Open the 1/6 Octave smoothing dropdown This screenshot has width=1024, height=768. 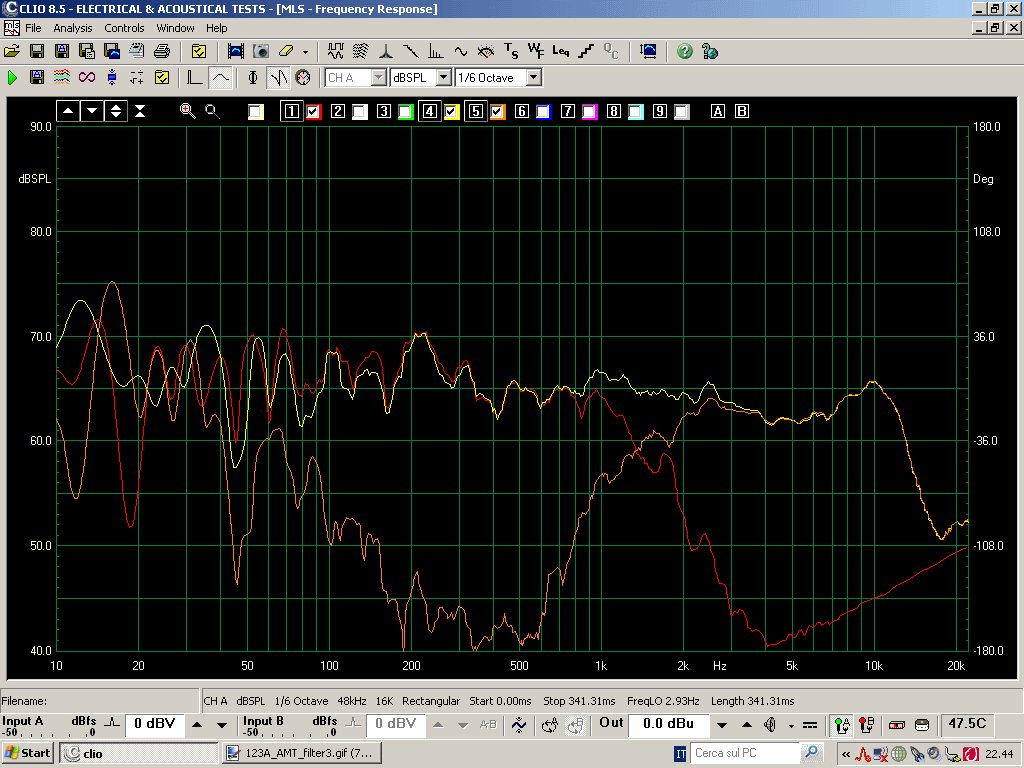(533, 77)
